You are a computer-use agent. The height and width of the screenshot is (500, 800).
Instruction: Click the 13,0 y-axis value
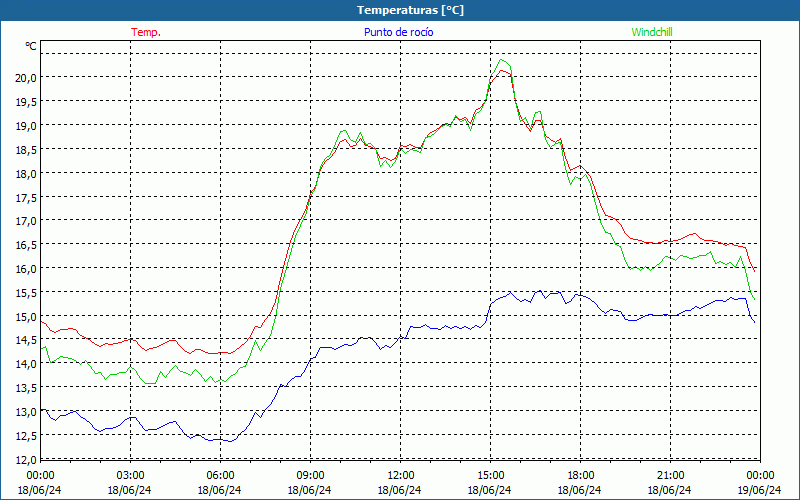pyautogui.click(x=26, y=412)
